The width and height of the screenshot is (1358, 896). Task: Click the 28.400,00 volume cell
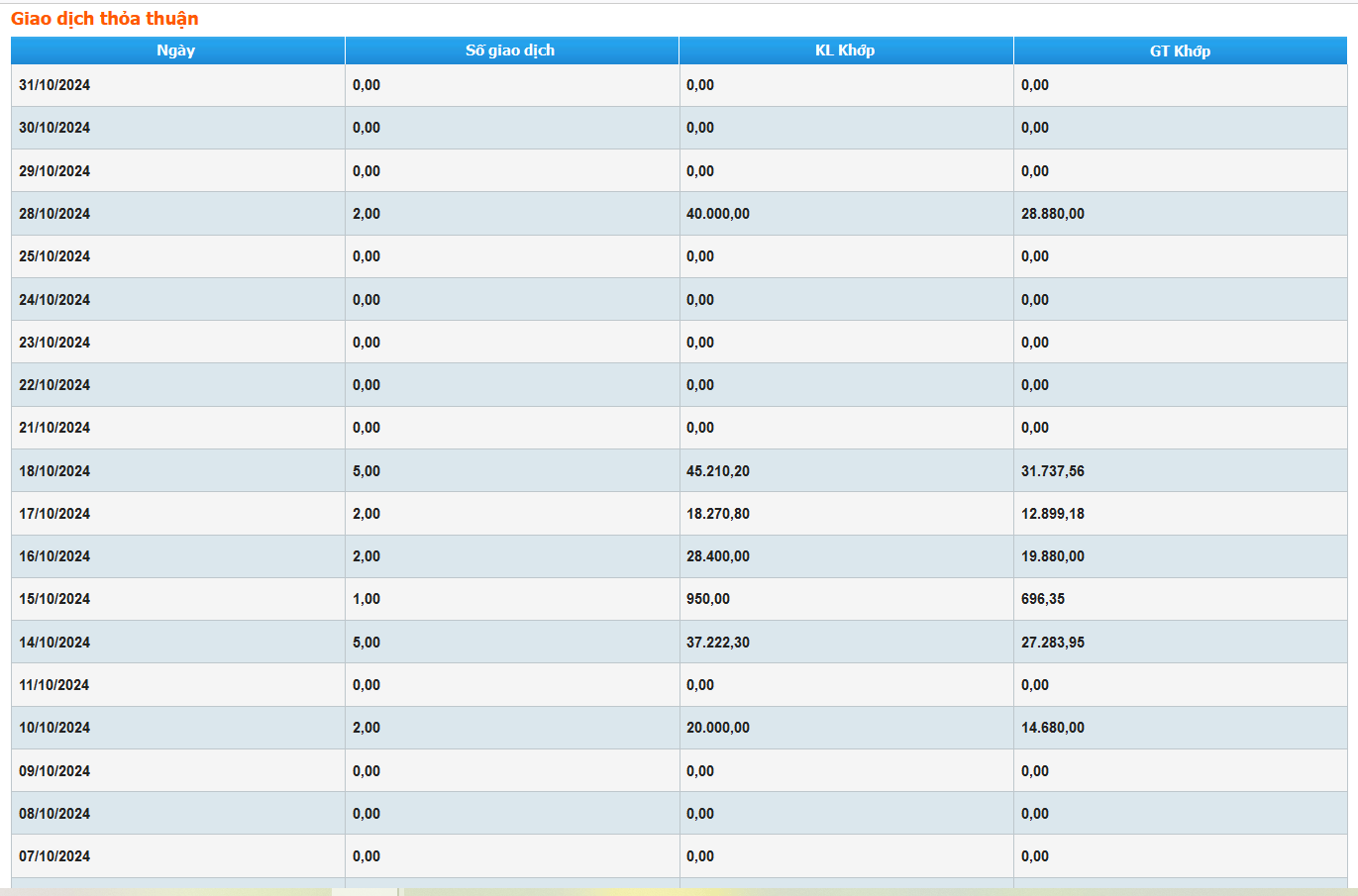[718, 556]
